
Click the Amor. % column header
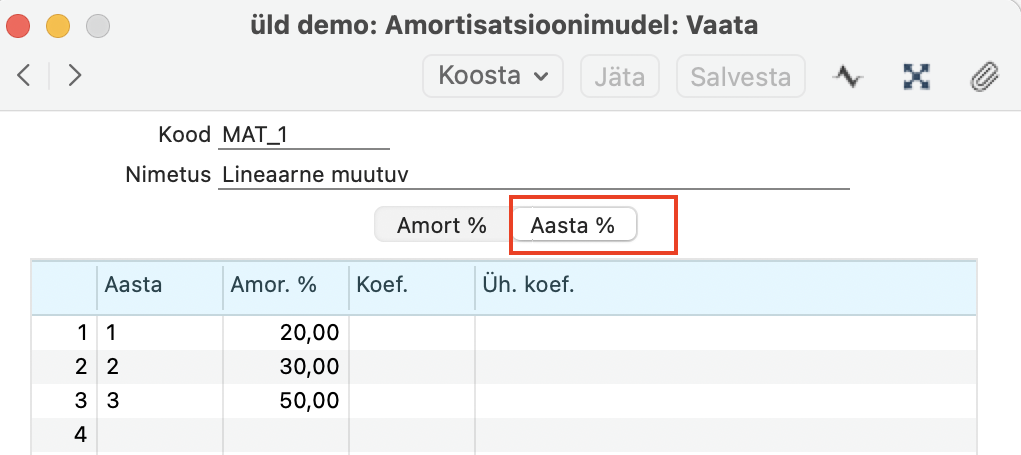tap(284, 285)
